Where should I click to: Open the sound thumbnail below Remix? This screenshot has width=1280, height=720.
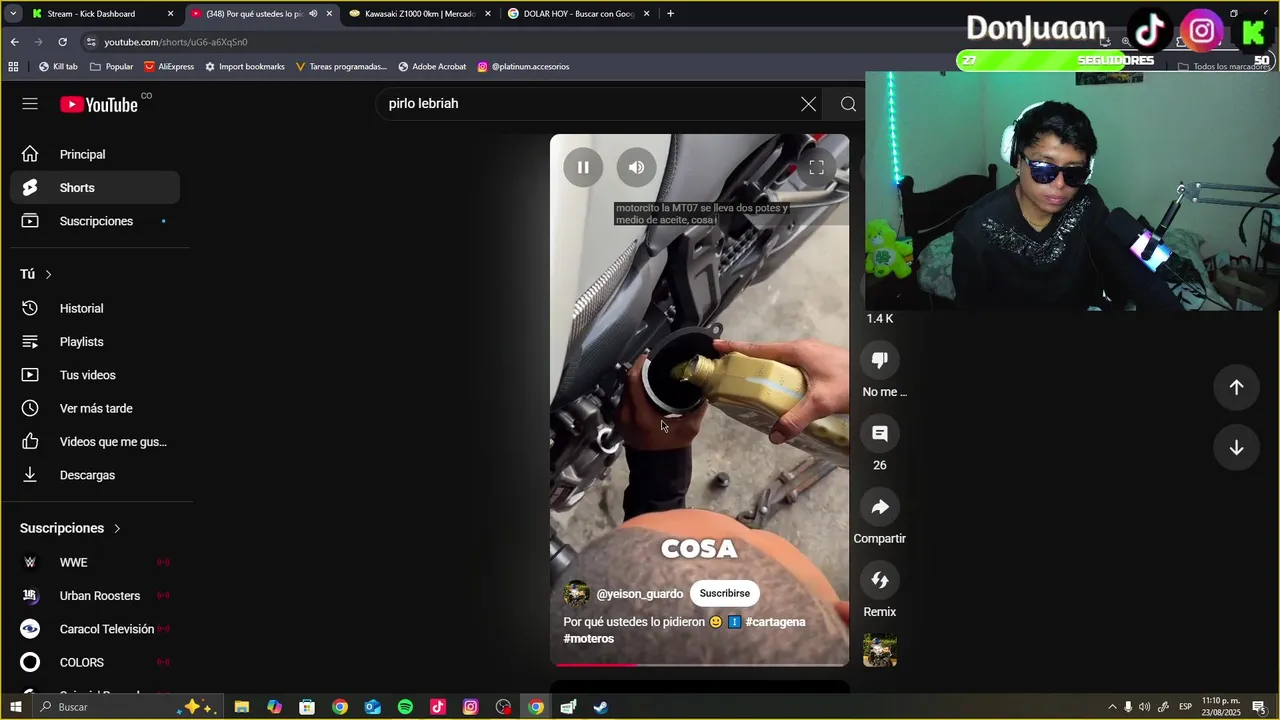[880, 650]
